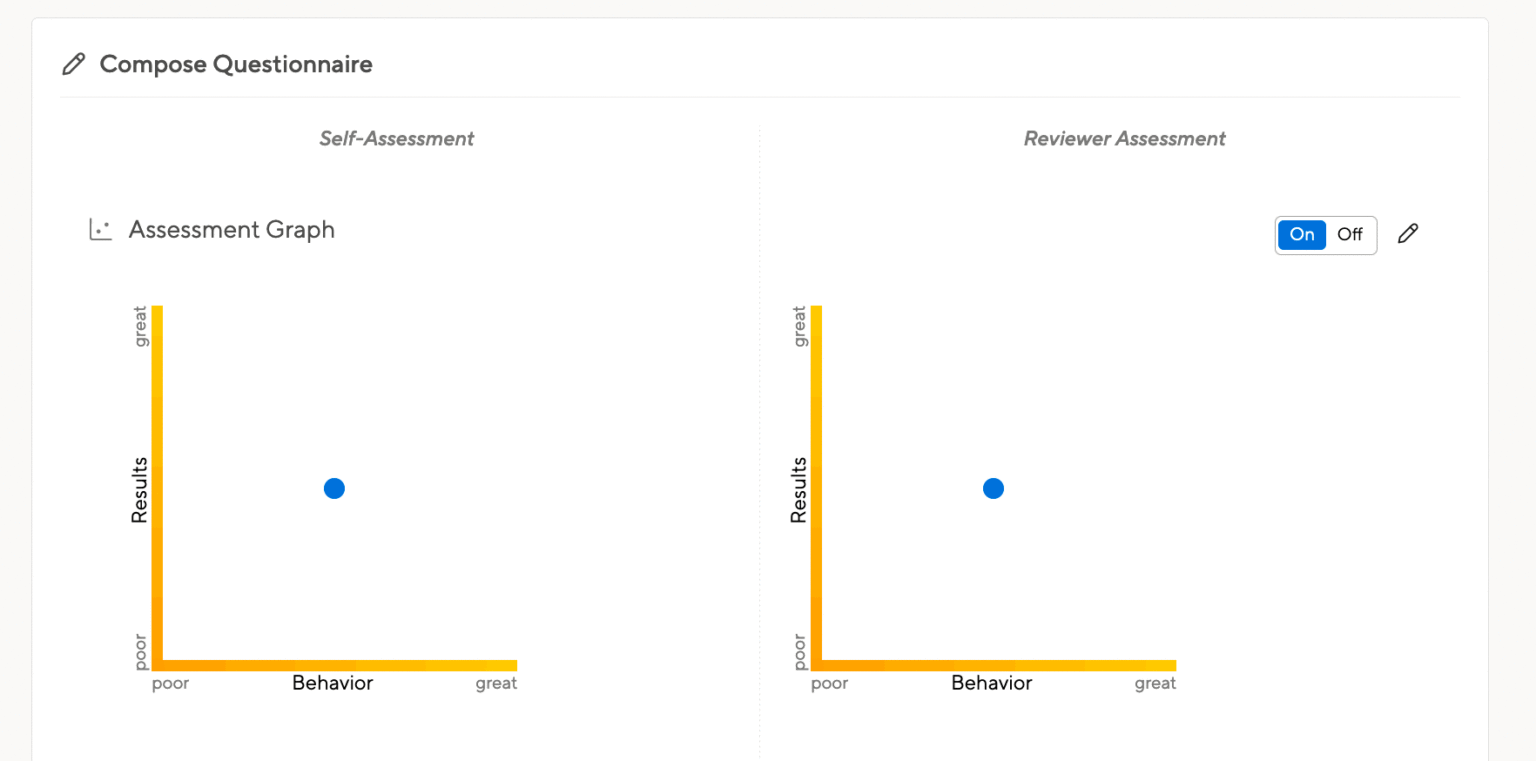Click the pencil icon beside Compose Questionnaire
This screenshot has width=1536, height=761.
pyautogui.click(x=72, y=63)
